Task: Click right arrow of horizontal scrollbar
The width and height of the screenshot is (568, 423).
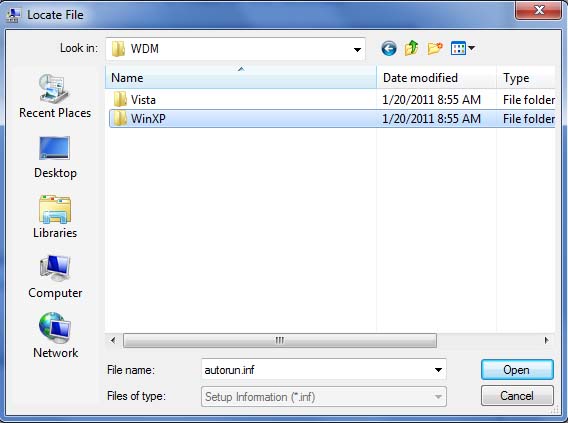Action: (x=547, y=340)
